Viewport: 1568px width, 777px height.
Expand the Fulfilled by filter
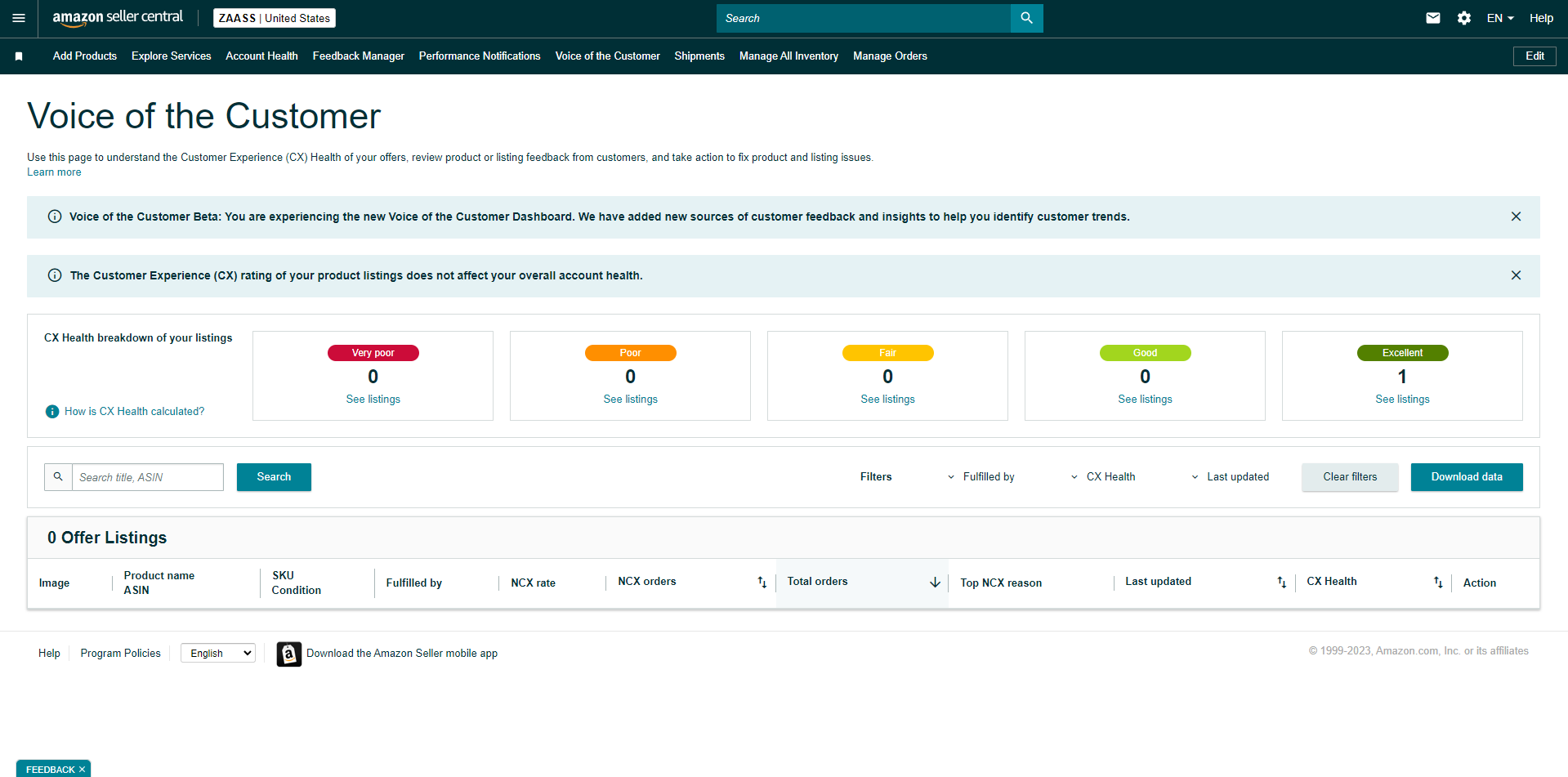tap(981, 477)
